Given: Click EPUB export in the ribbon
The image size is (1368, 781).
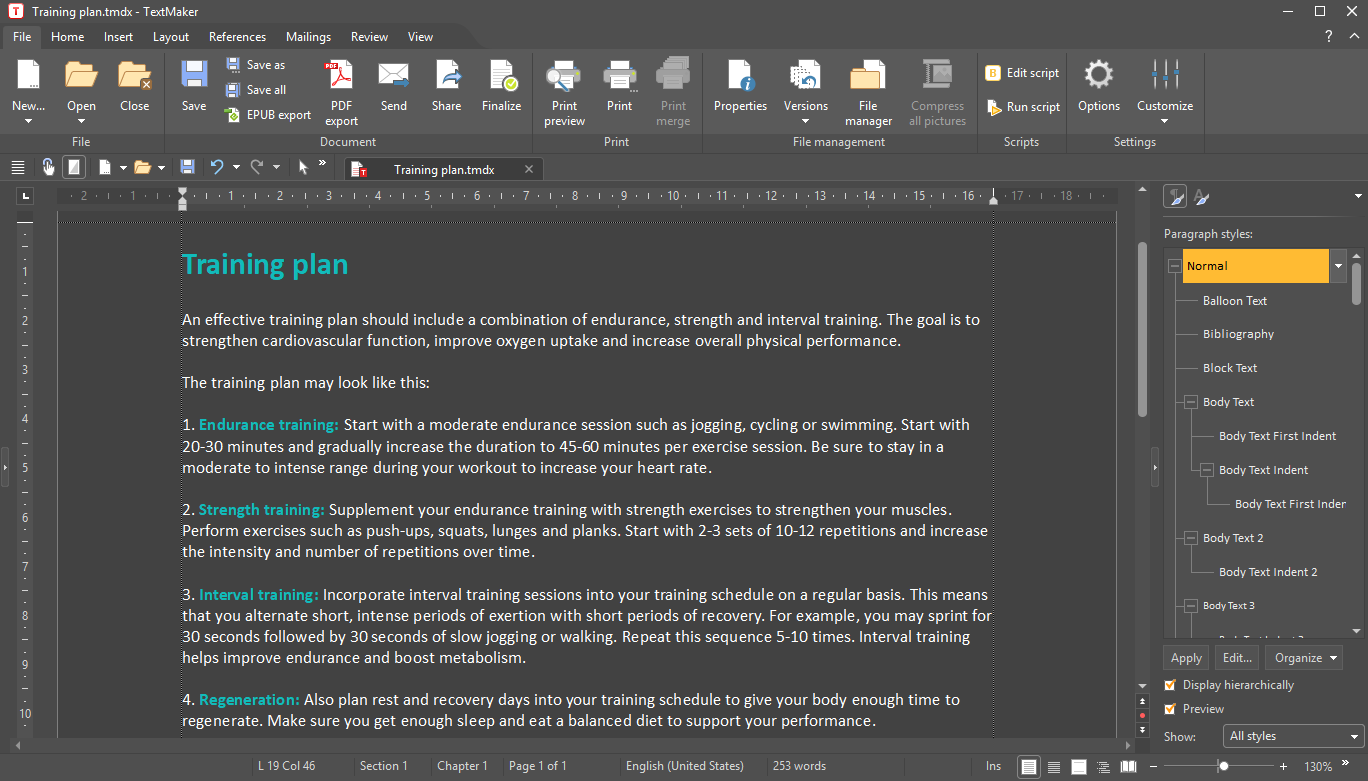Looking at the screenshot, I should click(x=268, y=115).
